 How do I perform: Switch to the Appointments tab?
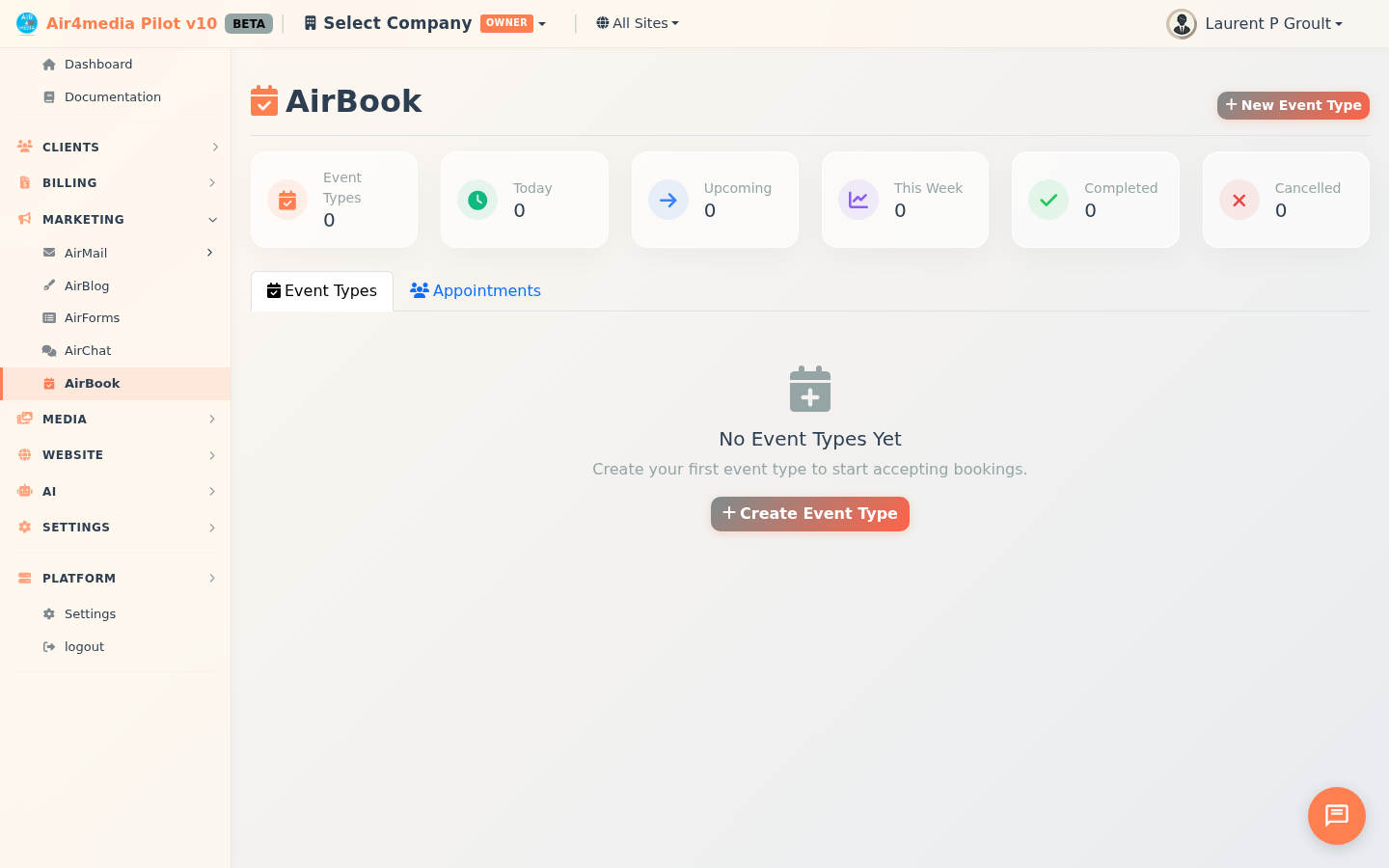(475, 290)
